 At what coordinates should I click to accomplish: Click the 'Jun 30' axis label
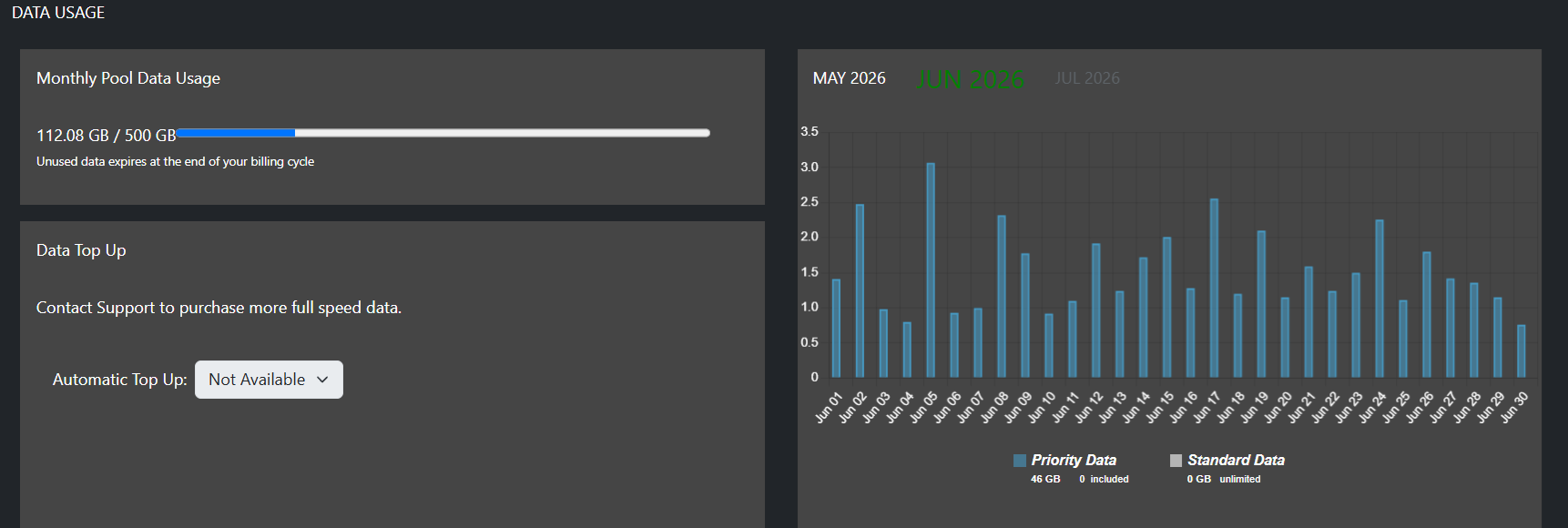1514,407
